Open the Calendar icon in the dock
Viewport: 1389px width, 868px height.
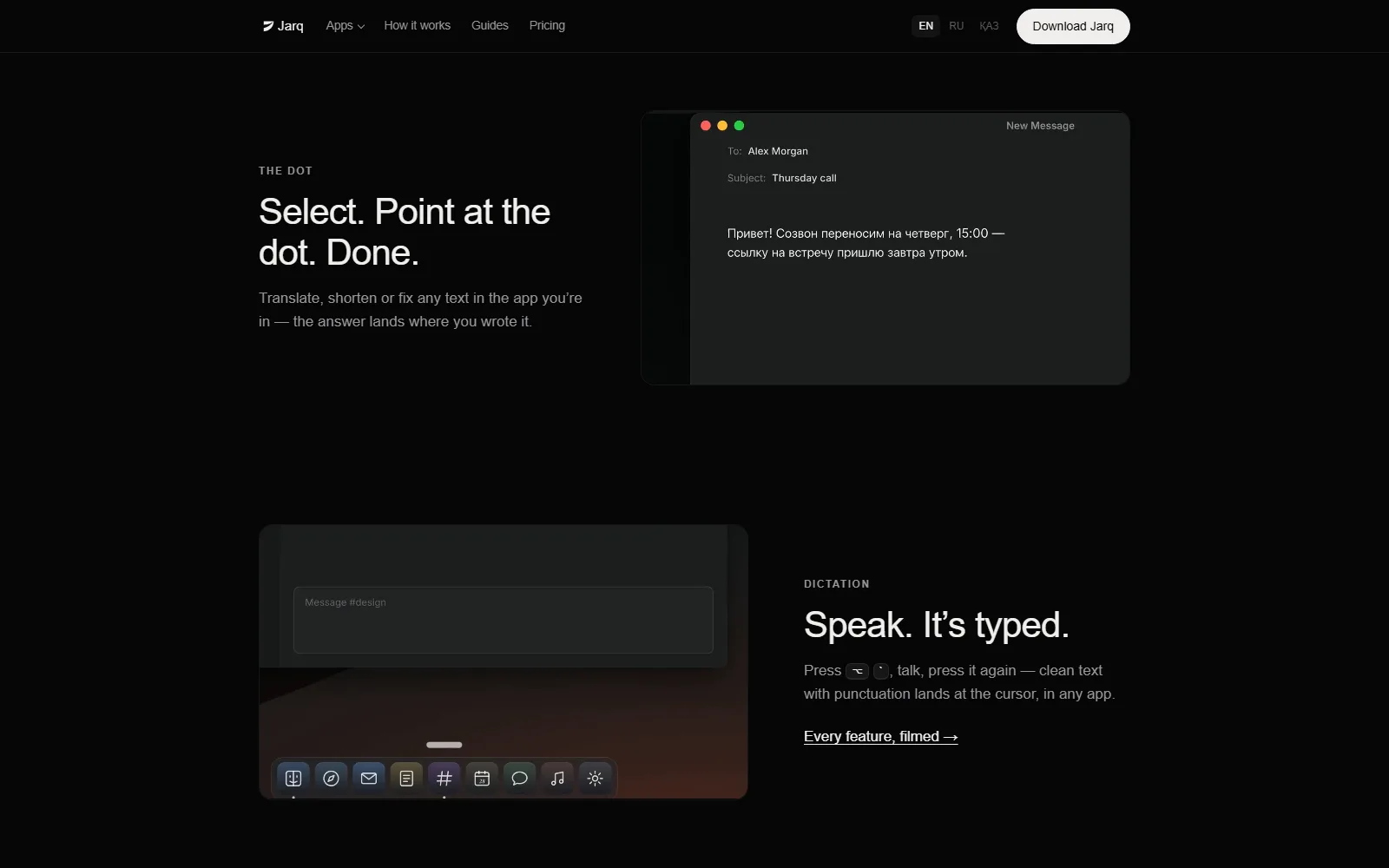click(482, 779)
